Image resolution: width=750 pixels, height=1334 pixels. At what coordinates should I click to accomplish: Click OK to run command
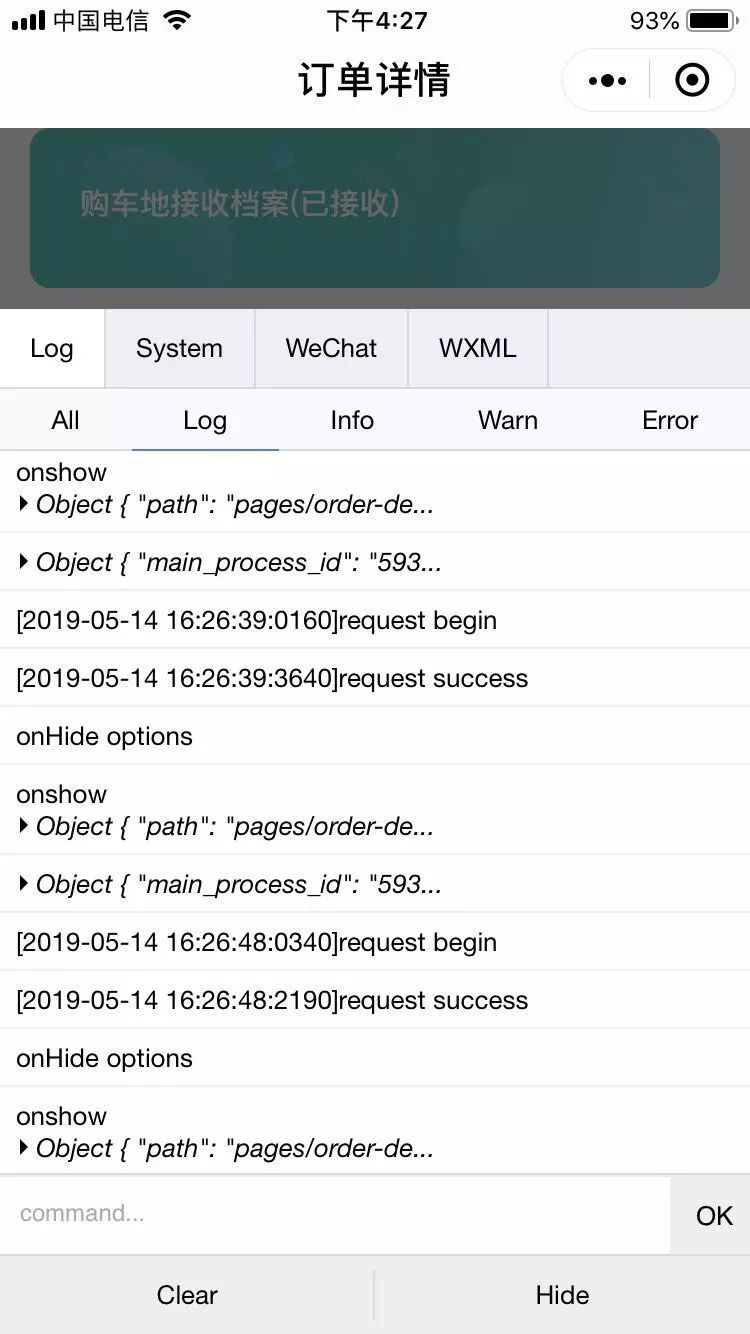click(x=714, y=1215)
